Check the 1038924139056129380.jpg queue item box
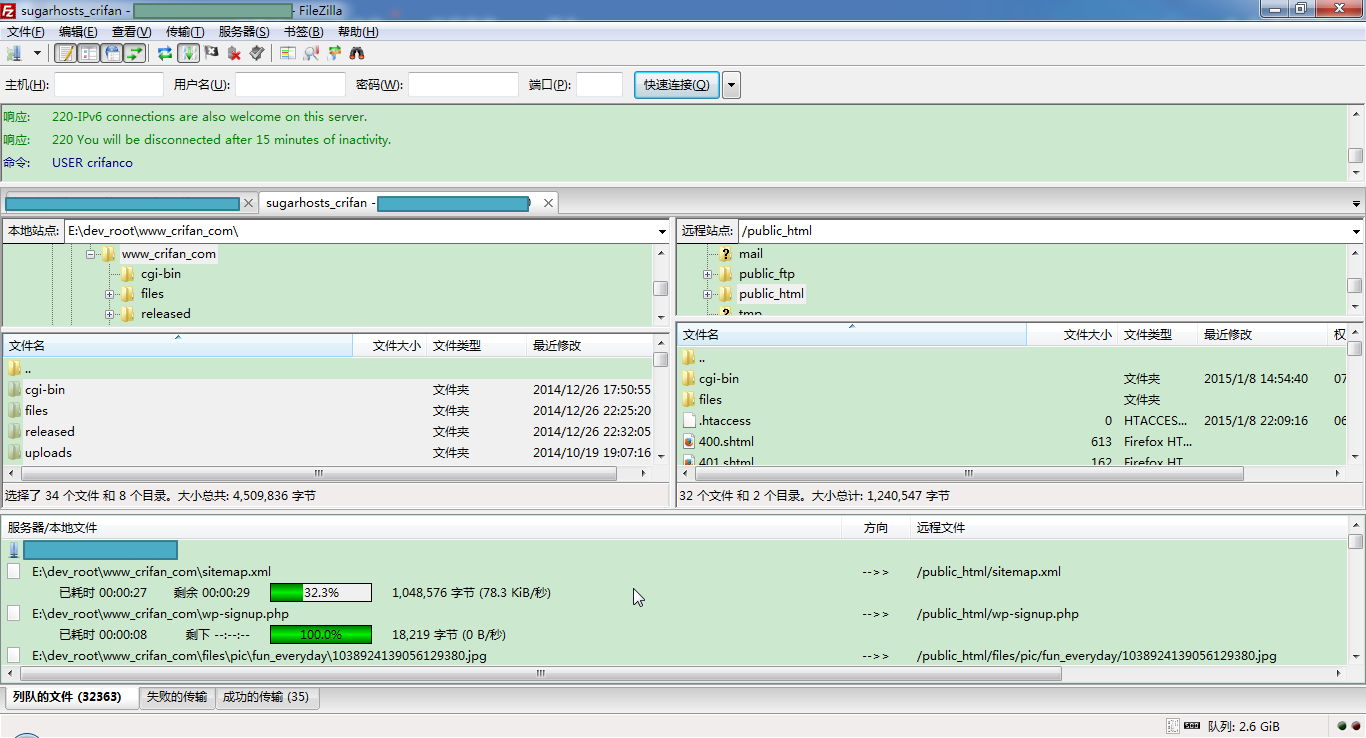This screenshot has width=1366, height=738. (14, 655)
